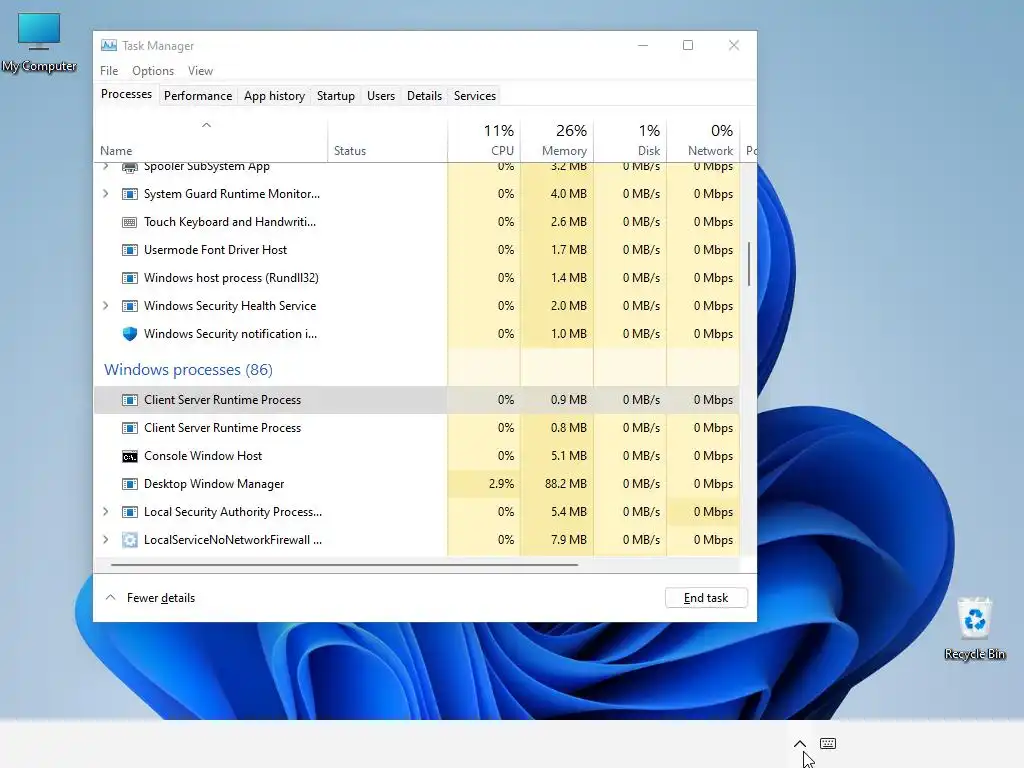
Task: Collapse to Fewer details view
Action: 150,598
